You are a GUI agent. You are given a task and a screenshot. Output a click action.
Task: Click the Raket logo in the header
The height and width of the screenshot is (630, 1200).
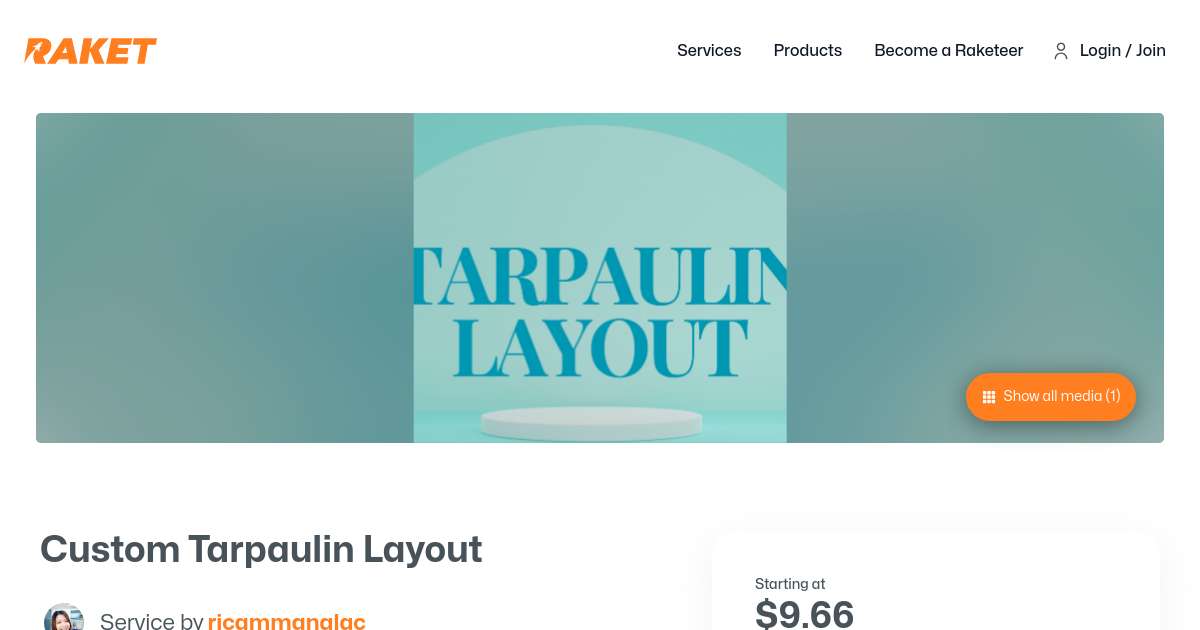click(x=90, y=51)
